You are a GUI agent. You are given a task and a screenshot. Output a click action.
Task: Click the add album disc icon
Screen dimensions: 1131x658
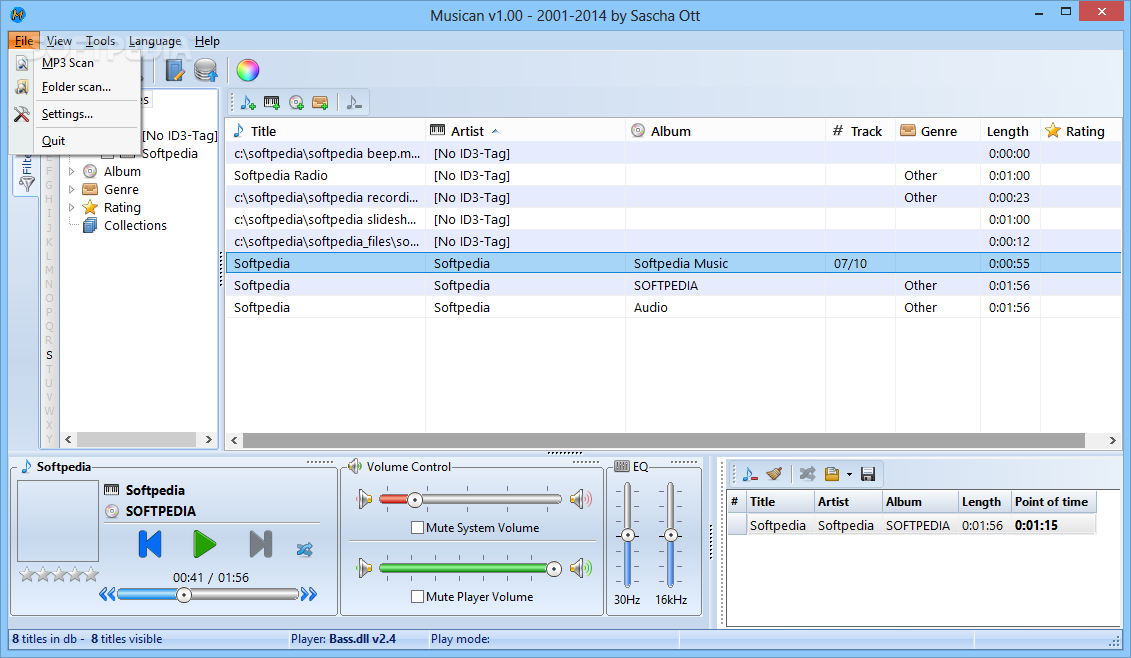296,102
